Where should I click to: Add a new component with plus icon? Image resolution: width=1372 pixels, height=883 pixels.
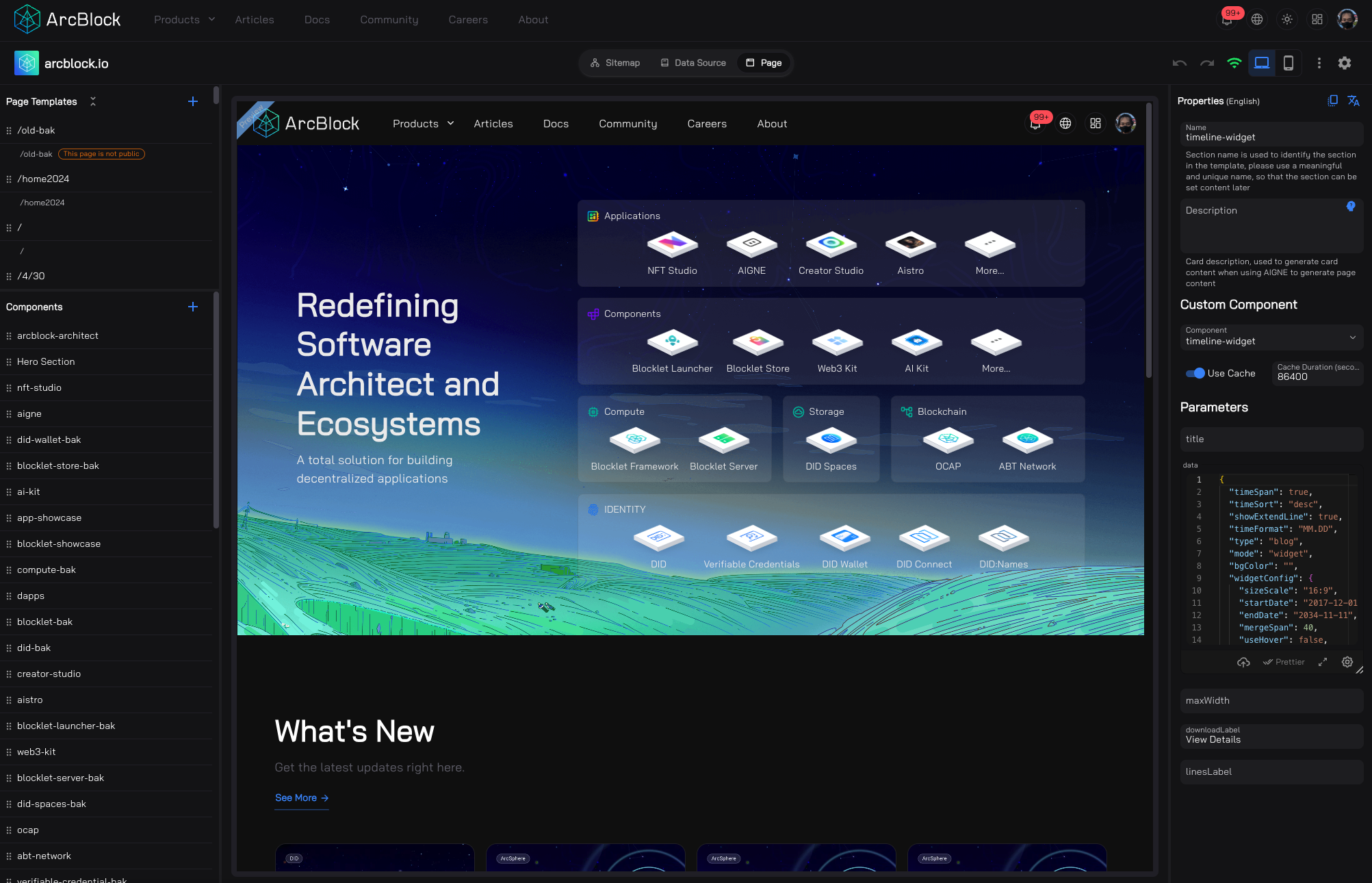tap(193, 307)
